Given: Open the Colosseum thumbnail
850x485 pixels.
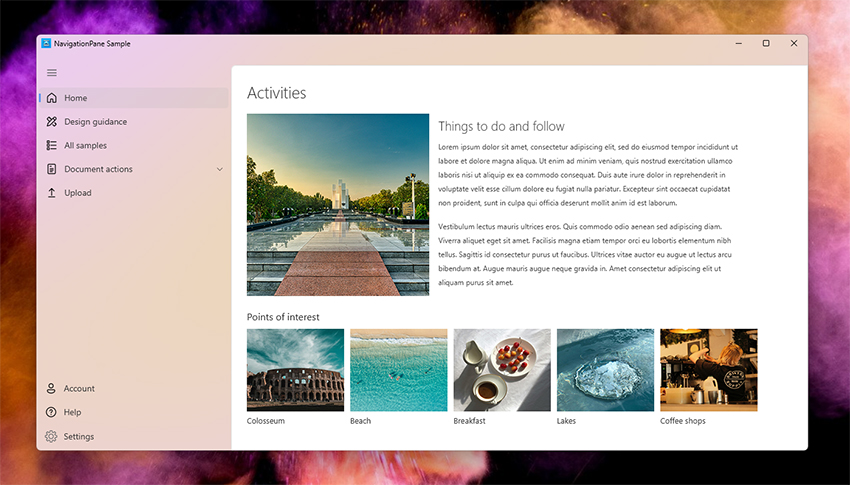Looking at the screenshot, I should 295,370.
